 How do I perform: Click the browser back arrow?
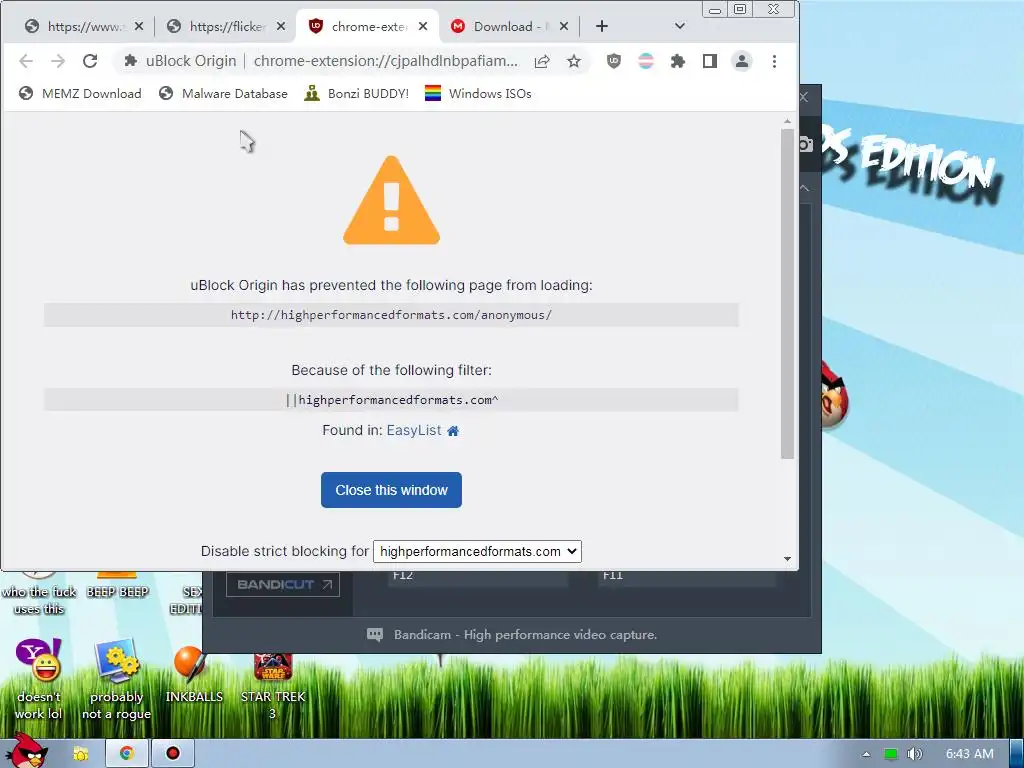pyautogui.click(x=25, y=61)
